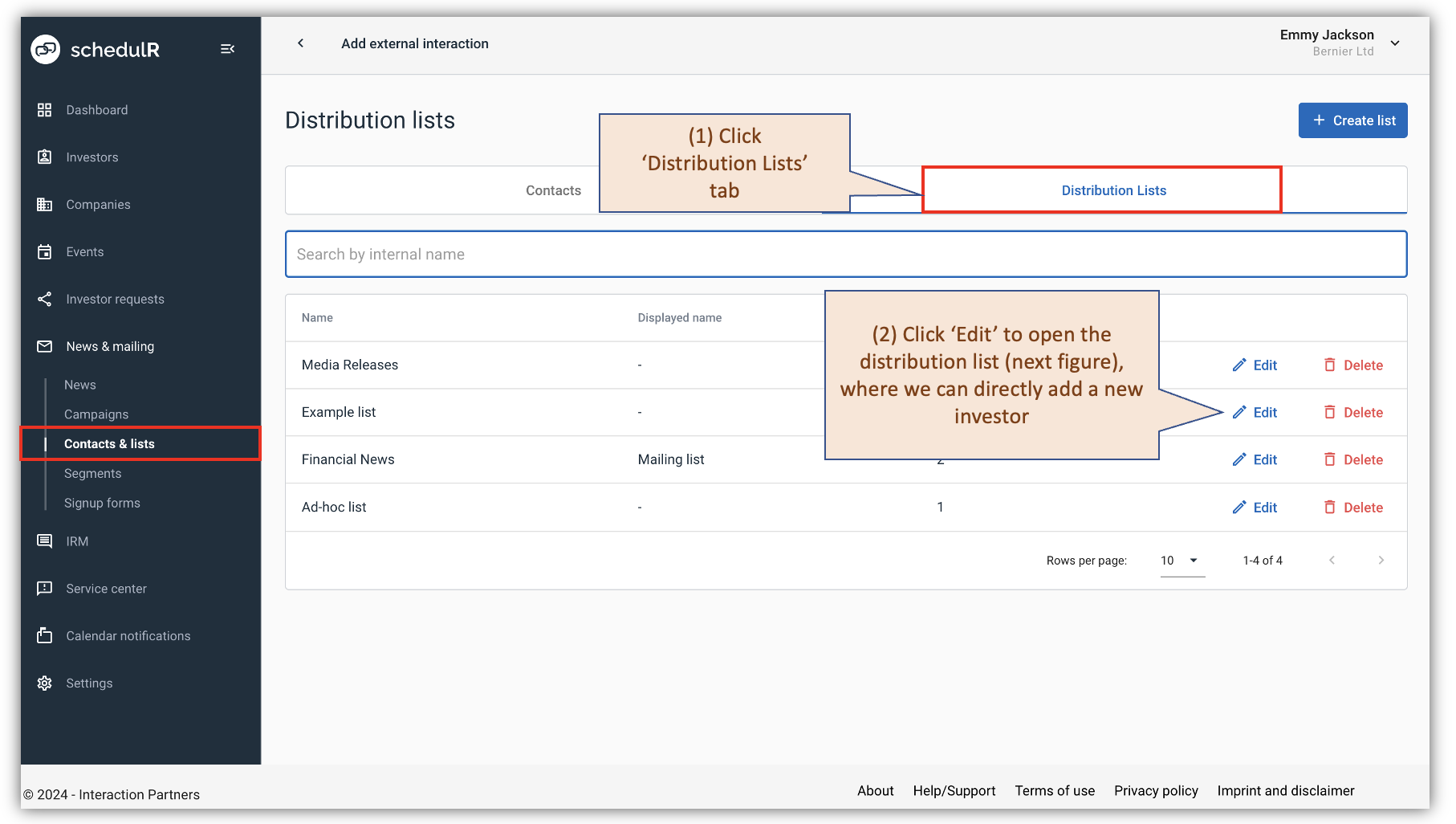Open the Privacy policy link
Image resolution: width=1456 pixels, height=824 pixels.
pos(1156,790)
